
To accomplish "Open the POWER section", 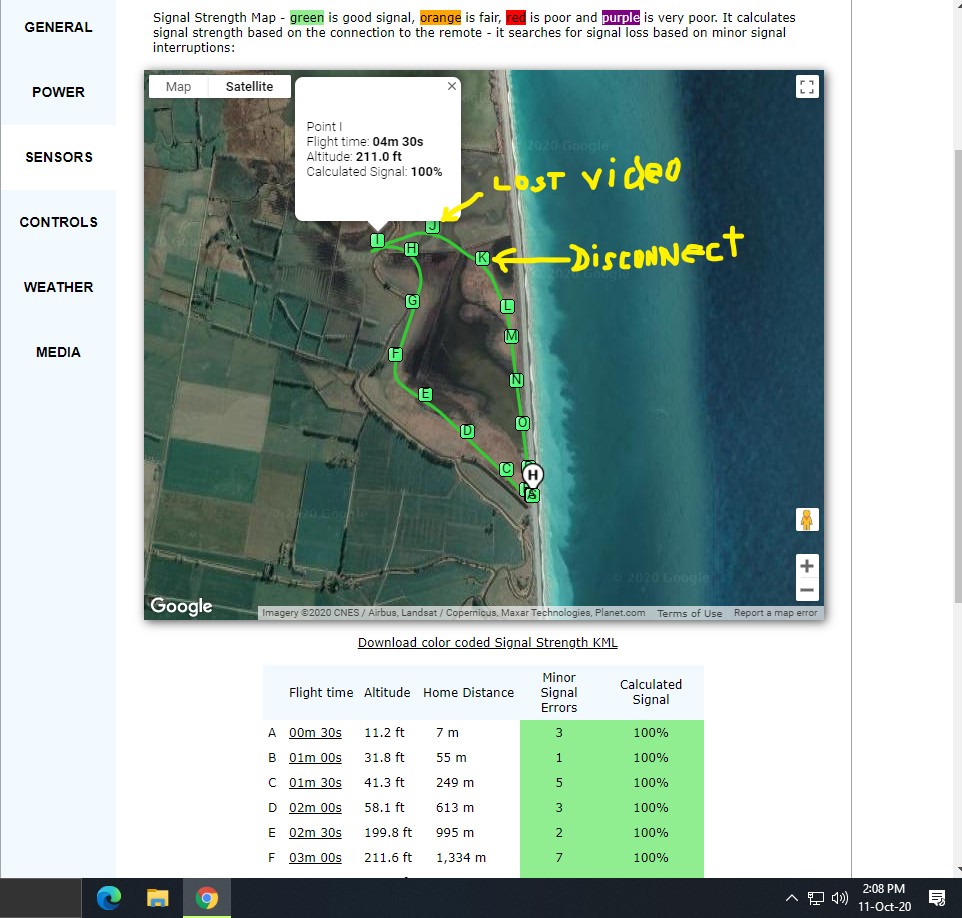I will tap(58, 92).
